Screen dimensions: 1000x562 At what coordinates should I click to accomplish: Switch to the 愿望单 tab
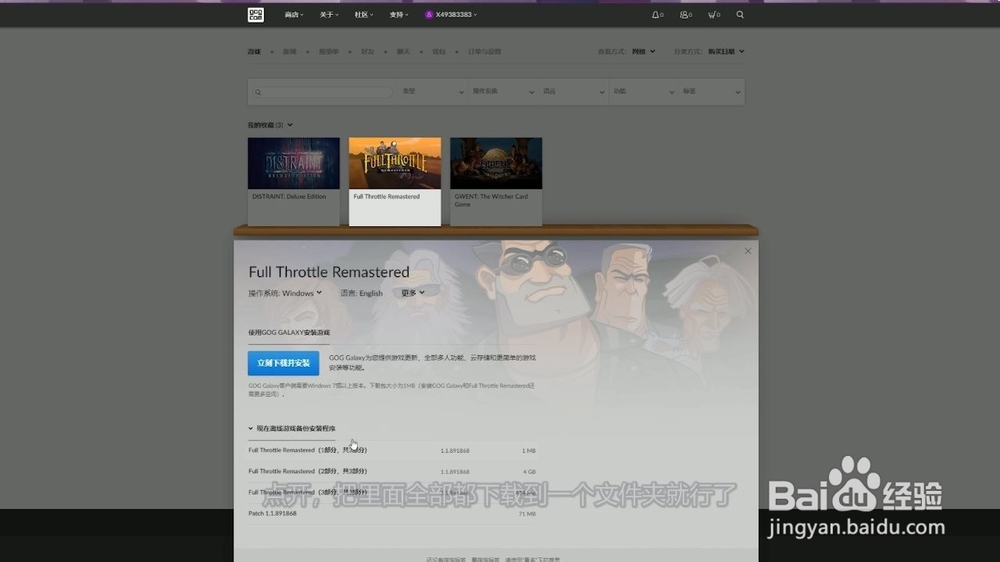pos(328,52)
